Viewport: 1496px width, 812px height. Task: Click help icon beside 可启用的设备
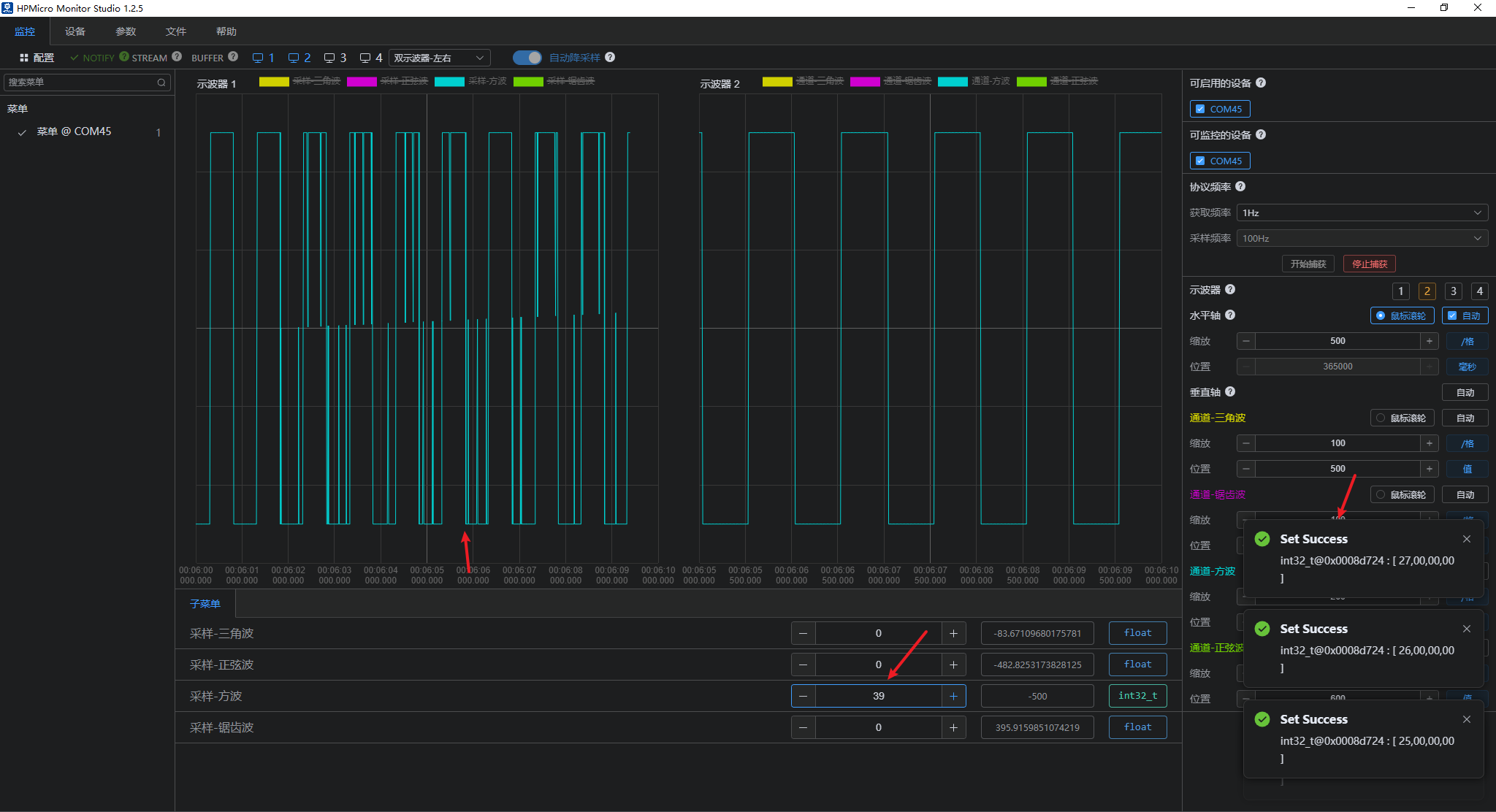coord(1261,83)
